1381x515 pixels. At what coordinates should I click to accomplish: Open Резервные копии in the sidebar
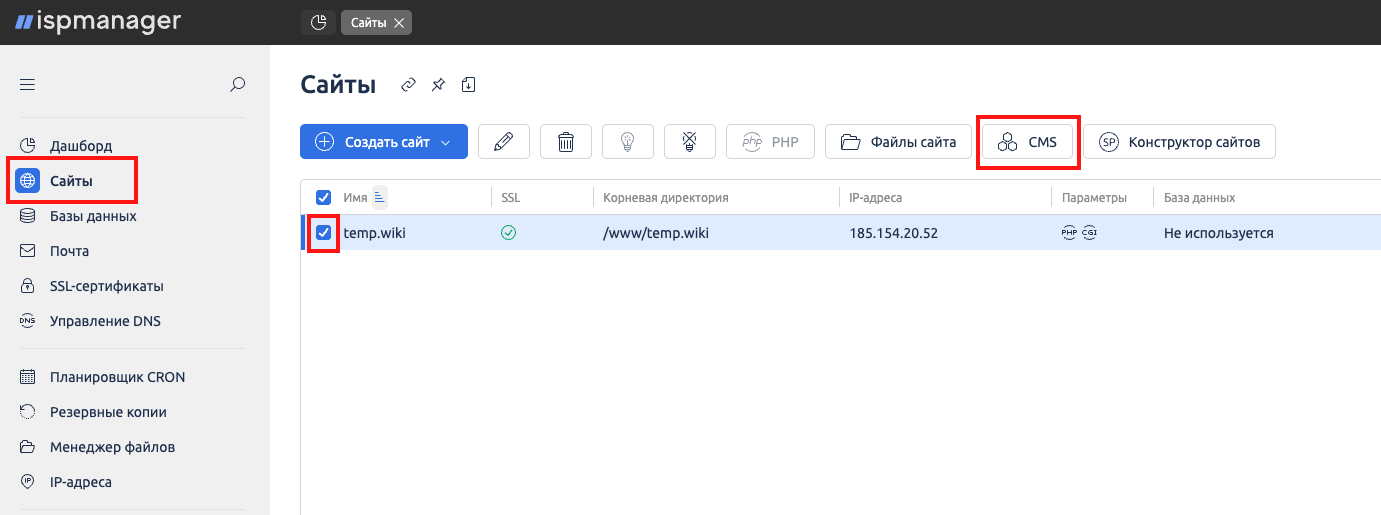tap(93, 412)
